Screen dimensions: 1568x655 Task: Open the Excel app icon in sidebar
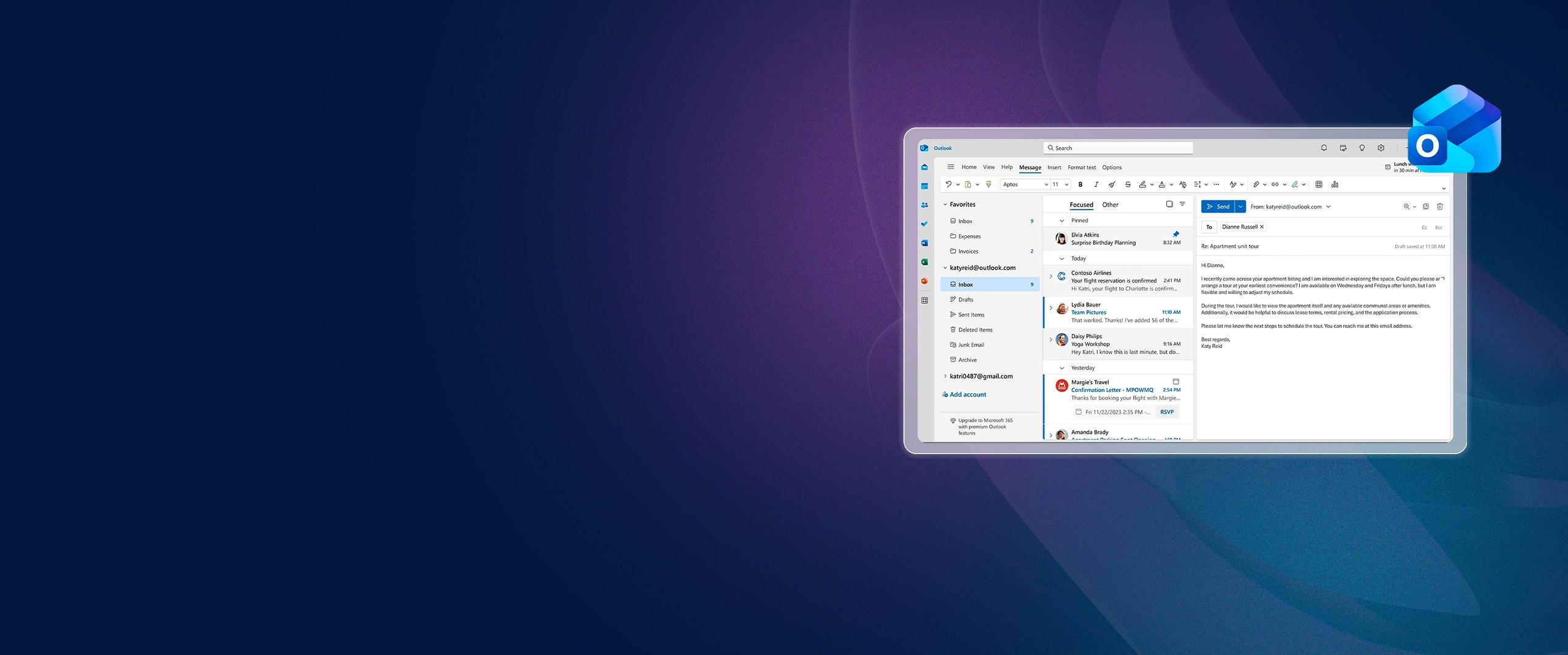(924, 262)
